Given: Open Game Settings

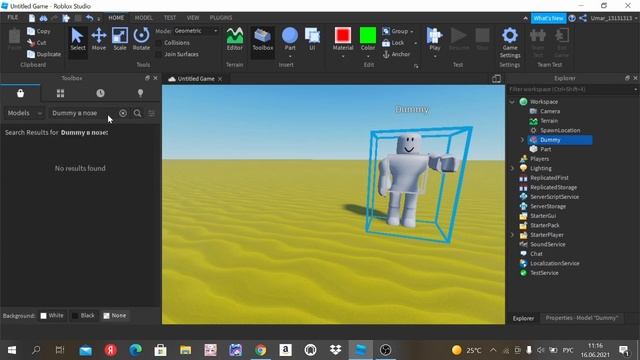Looking at the screenshot, I should tap(510, 42).
